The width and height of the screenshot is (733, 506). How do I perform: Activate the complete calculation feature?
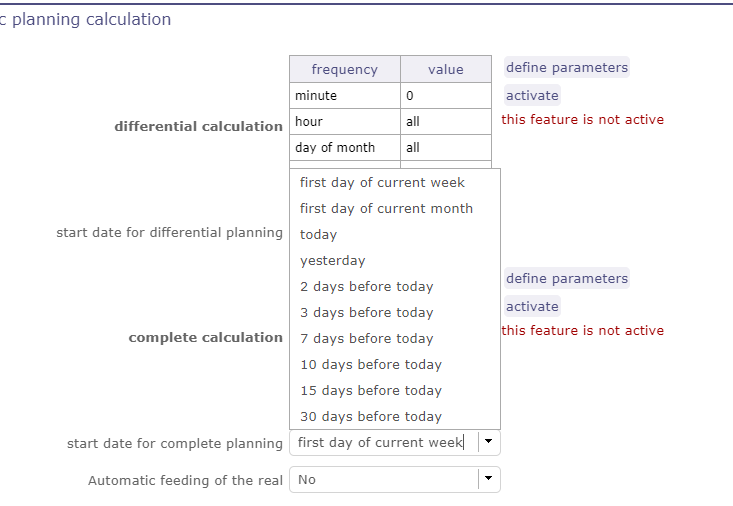tap(532, 307)
